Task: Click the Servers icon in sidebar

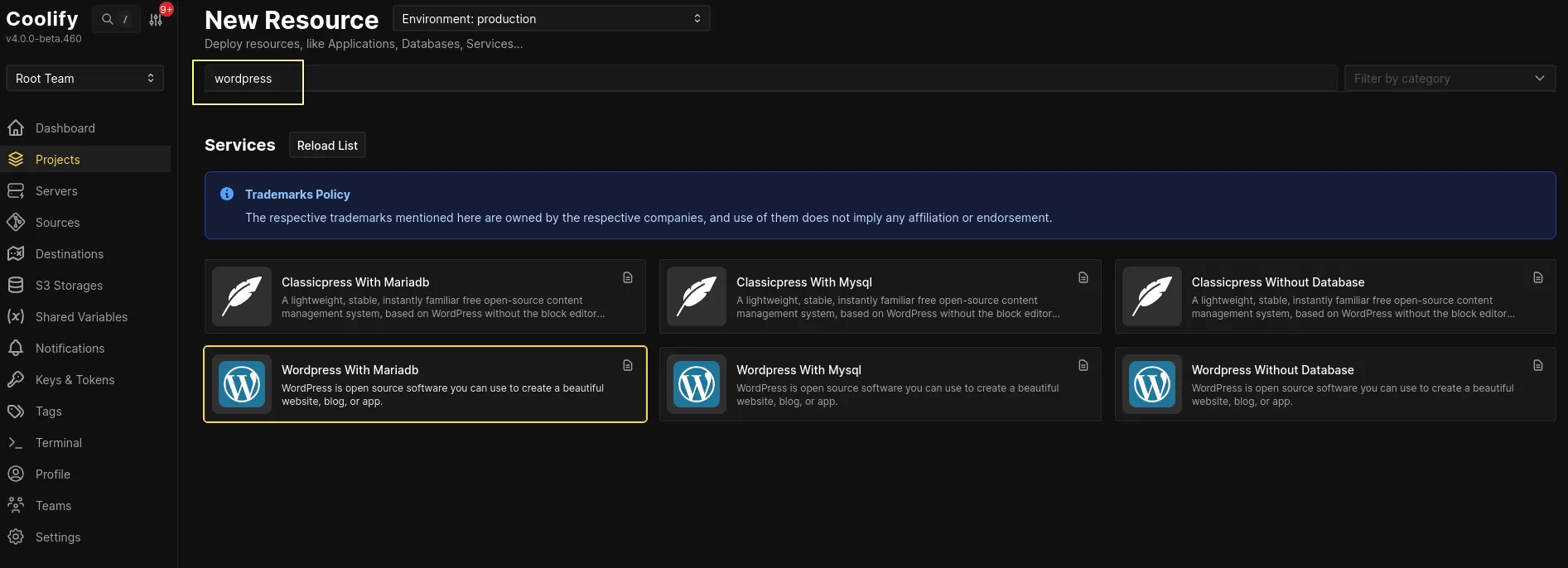Action: pyautogui.click(x=16, y=191)
